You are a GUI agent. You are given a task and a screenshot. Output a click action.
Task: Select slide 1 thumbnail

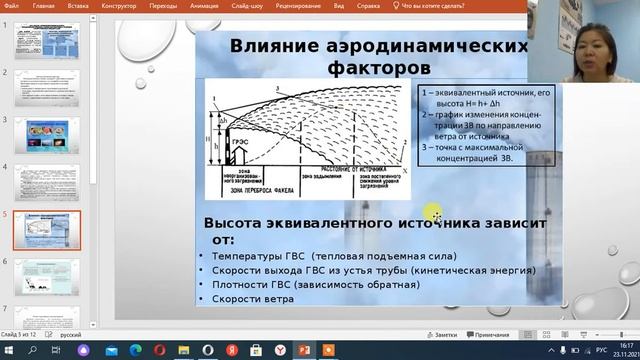pyautogui.click(x=47, y=41)
